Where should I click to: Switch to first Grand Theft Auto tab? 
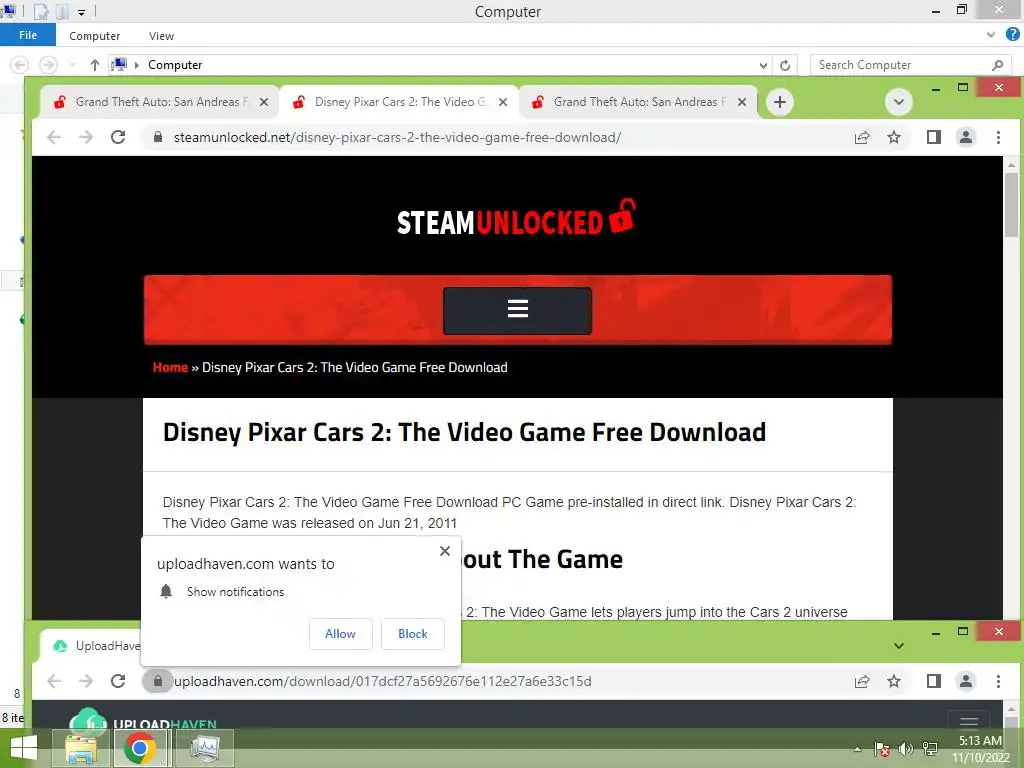[158, 102]
